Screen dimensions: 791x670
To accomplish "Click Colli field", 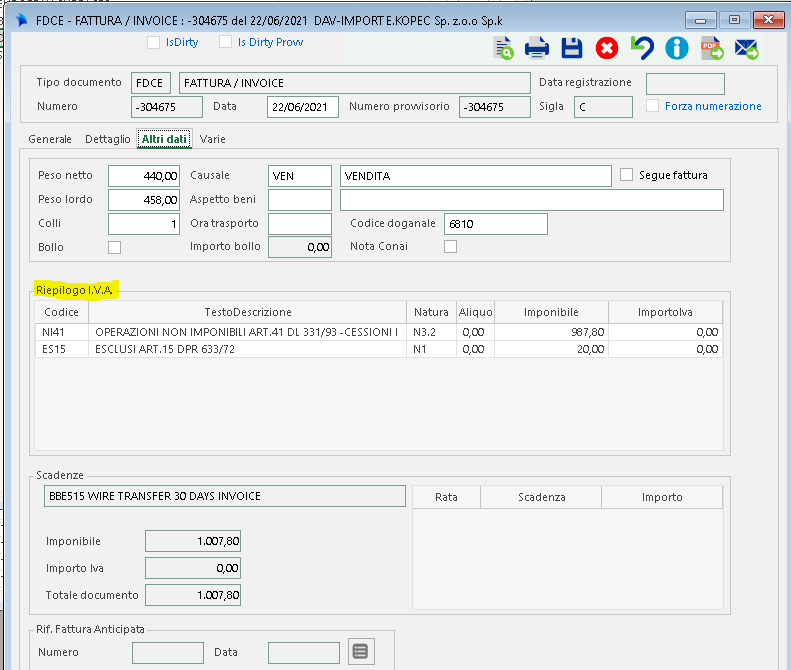I will 144,224.
